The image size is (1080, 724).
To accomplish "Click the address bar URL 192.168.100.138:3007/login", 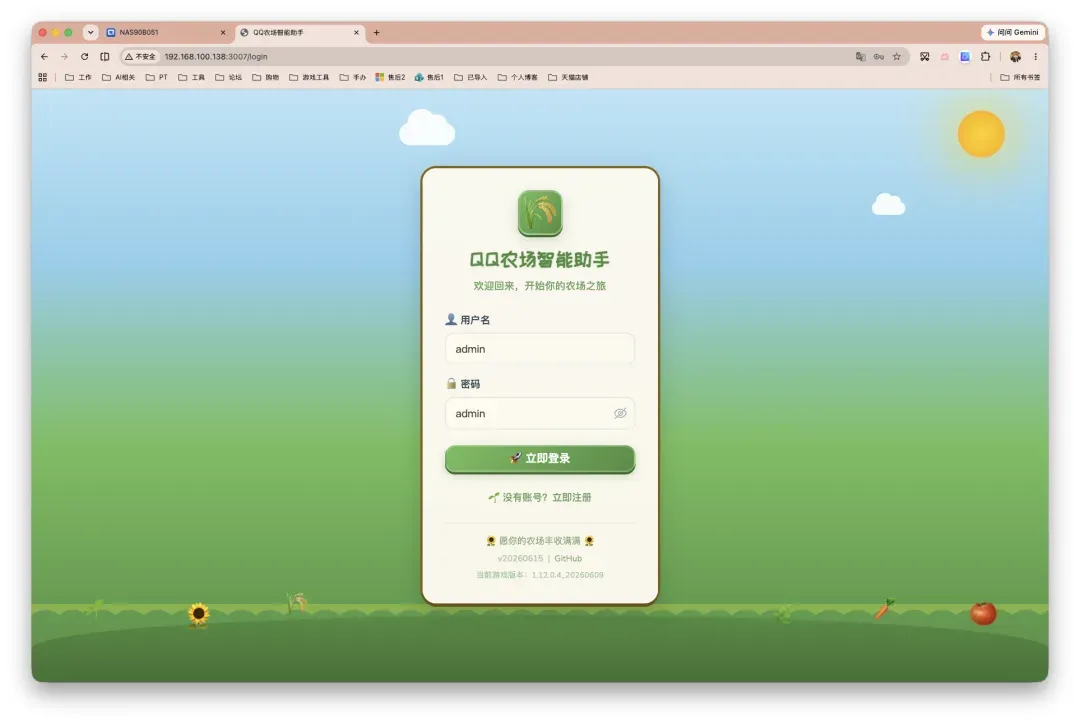I will point(216,56).
